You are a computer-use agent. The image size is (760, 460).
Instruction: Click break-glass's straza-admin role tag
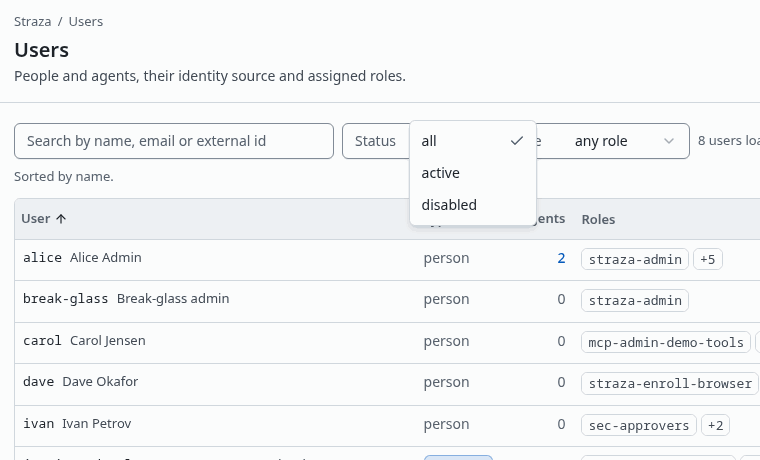tap(635, 301)
